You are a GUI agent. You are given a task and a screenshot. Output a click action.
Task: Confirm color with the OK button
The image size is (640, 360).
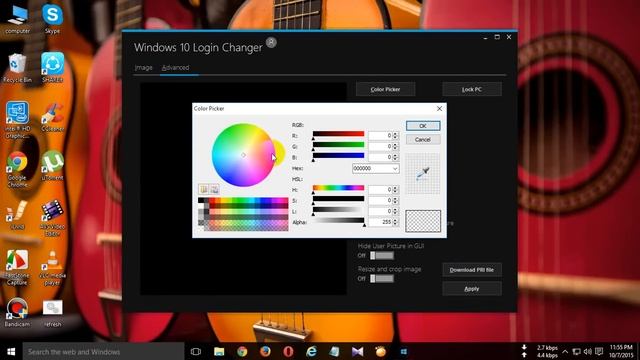pos(423,126)
